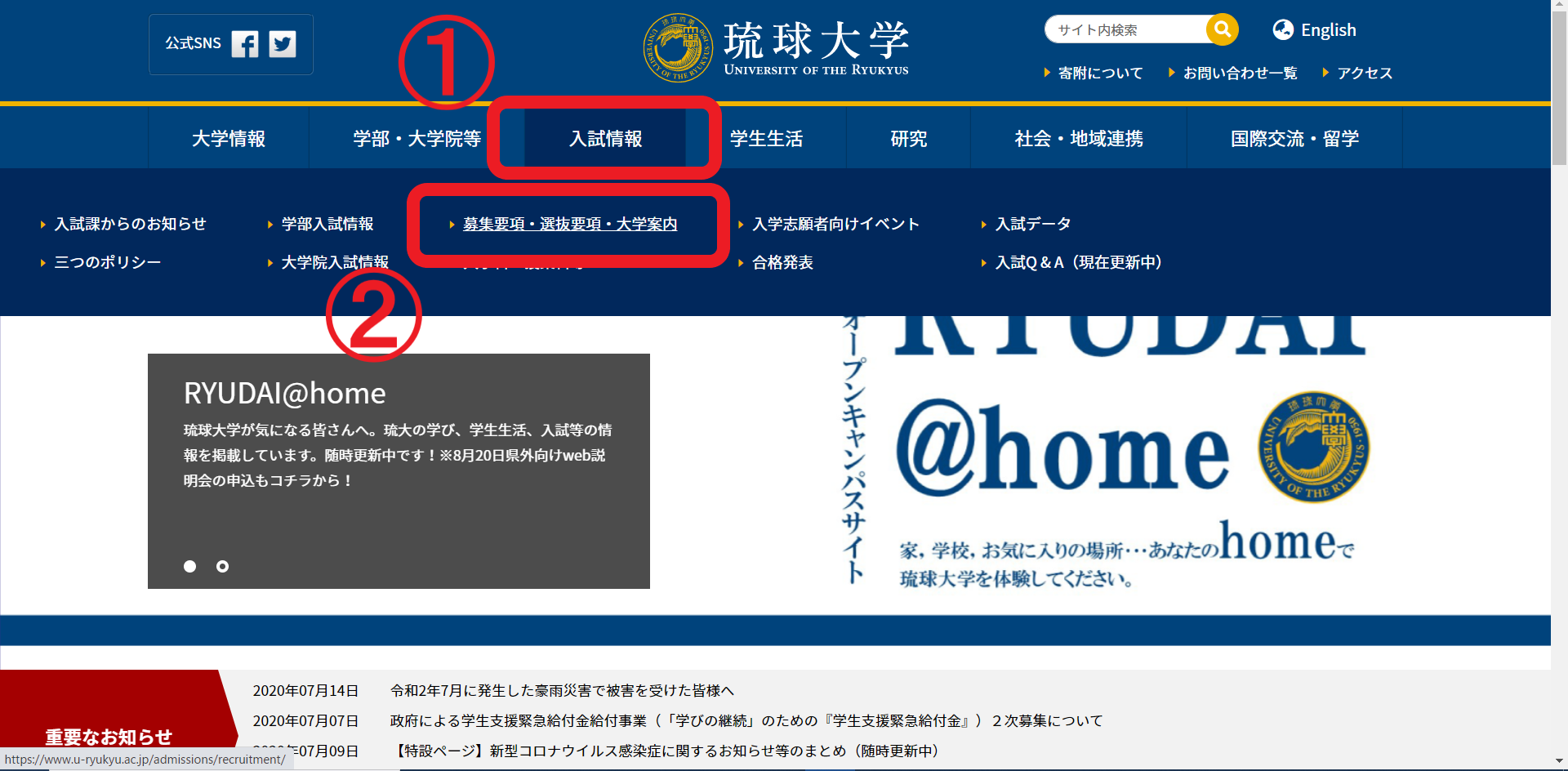1568x771 pixels.
Task: Click the 公式SNS label
Action: pyautogui.click(x=193, y=43)
